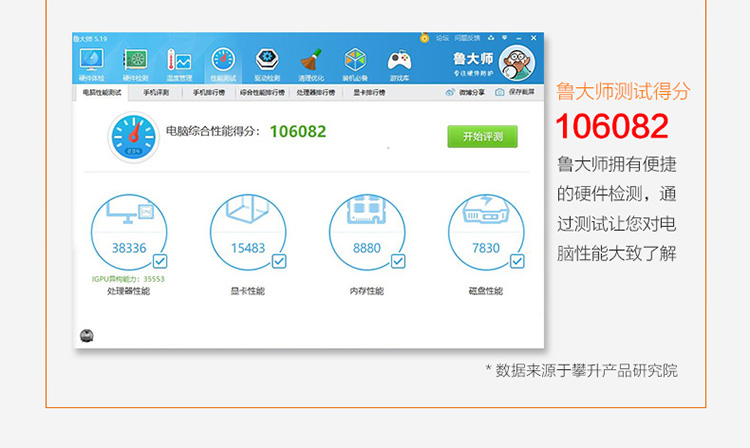This screenshot has height=448, width=750.
Task: Click the green 106082 overall score
Action: [x=298, y=131]
